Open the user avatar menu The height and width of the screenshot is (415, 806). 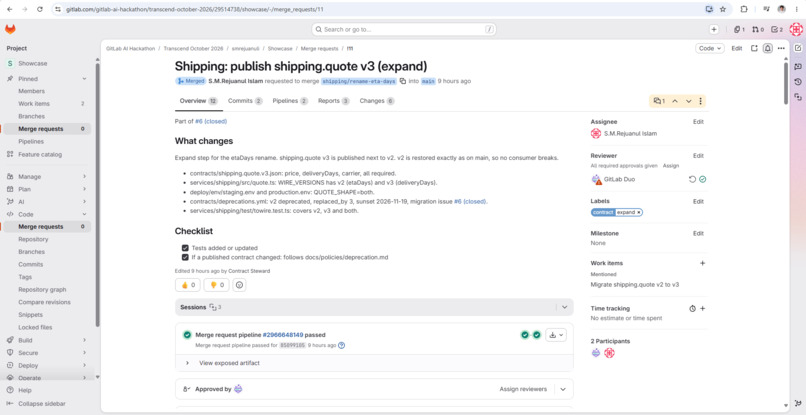point(796,29)
